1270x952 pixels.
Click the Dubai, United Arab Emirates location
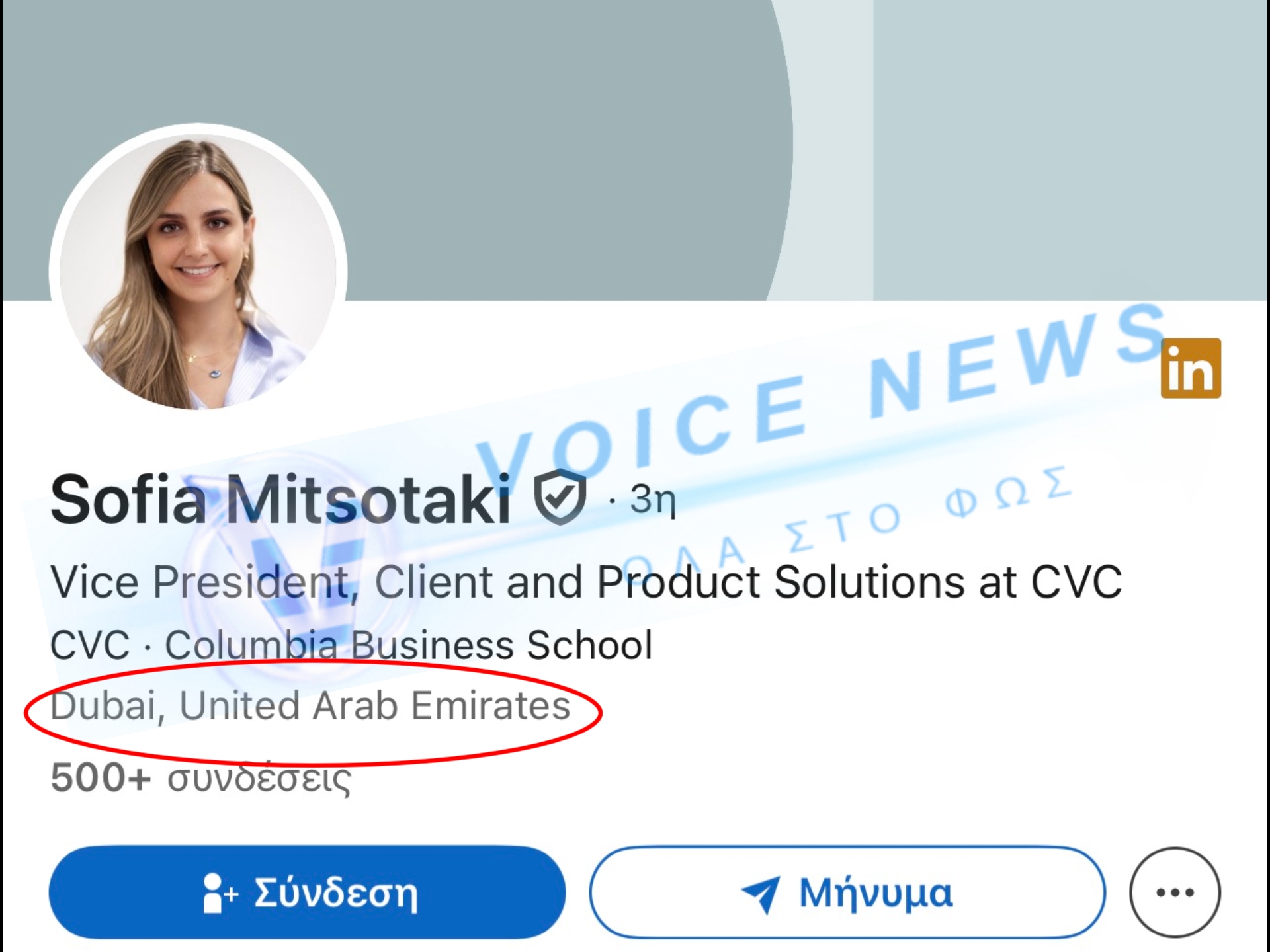[310, 705]
